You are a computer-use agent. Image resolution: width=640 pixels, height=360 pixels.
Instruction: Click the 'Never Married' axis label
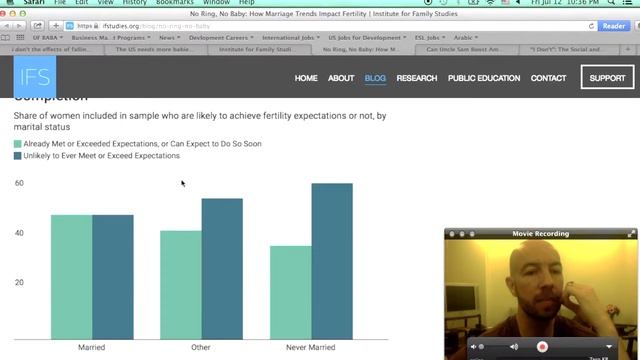(x=311, y=347)
